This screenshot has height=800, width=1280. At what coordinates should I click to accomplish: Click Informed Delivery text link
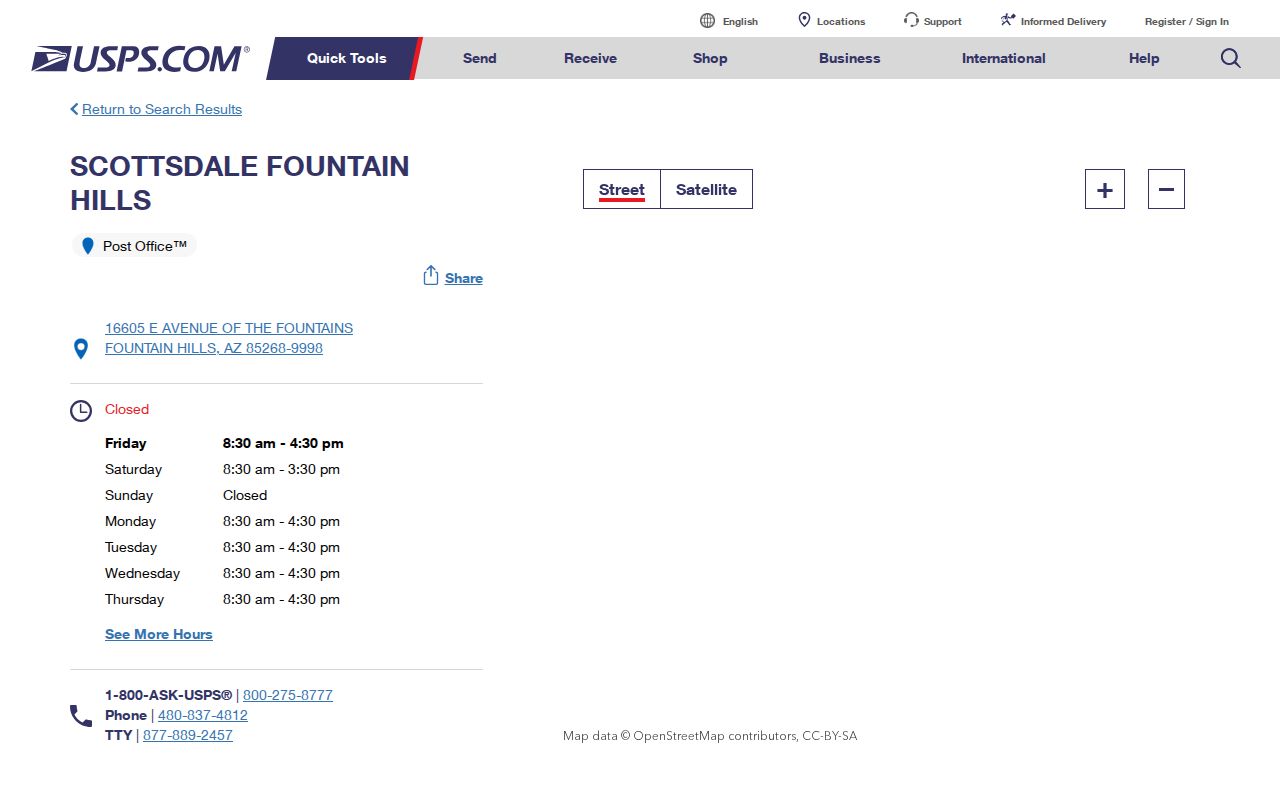(x=1063, y=21)
